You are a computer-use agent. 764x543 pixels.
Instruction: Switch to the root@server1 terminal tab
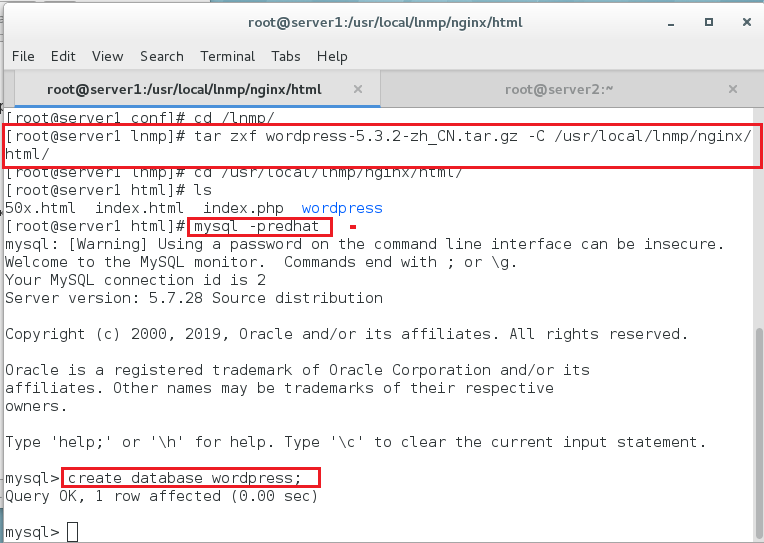point(197,89)
